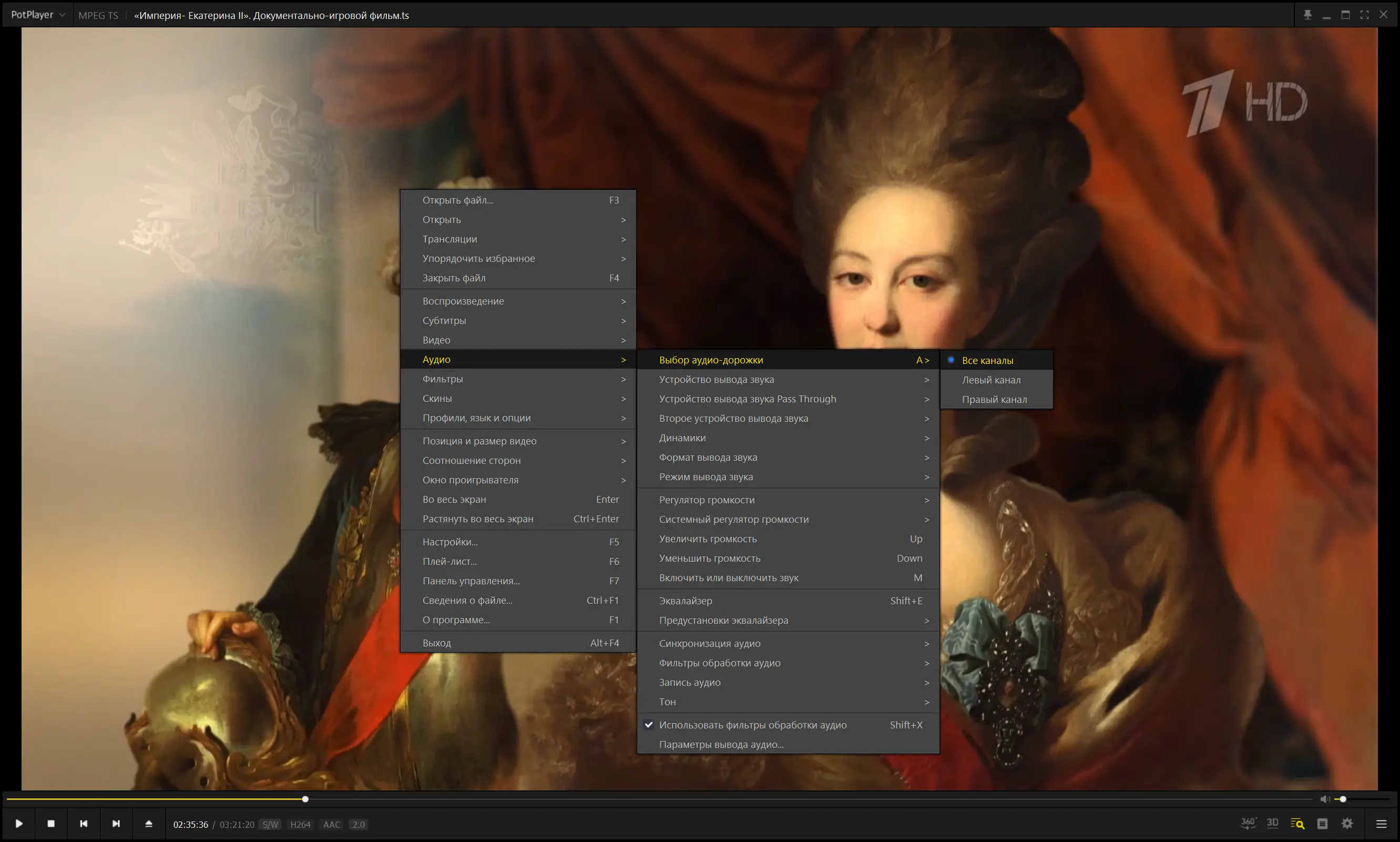
Task: Jump to previous track icon
Action: click(x=84, y=823)
